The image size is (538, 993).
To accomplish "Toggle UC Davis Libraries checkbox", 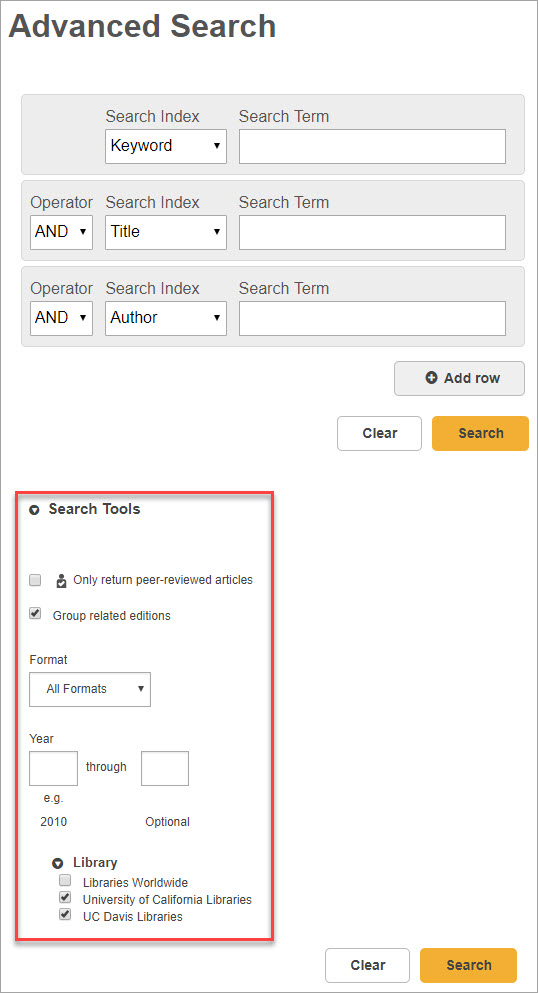I will tap(65, 914).
